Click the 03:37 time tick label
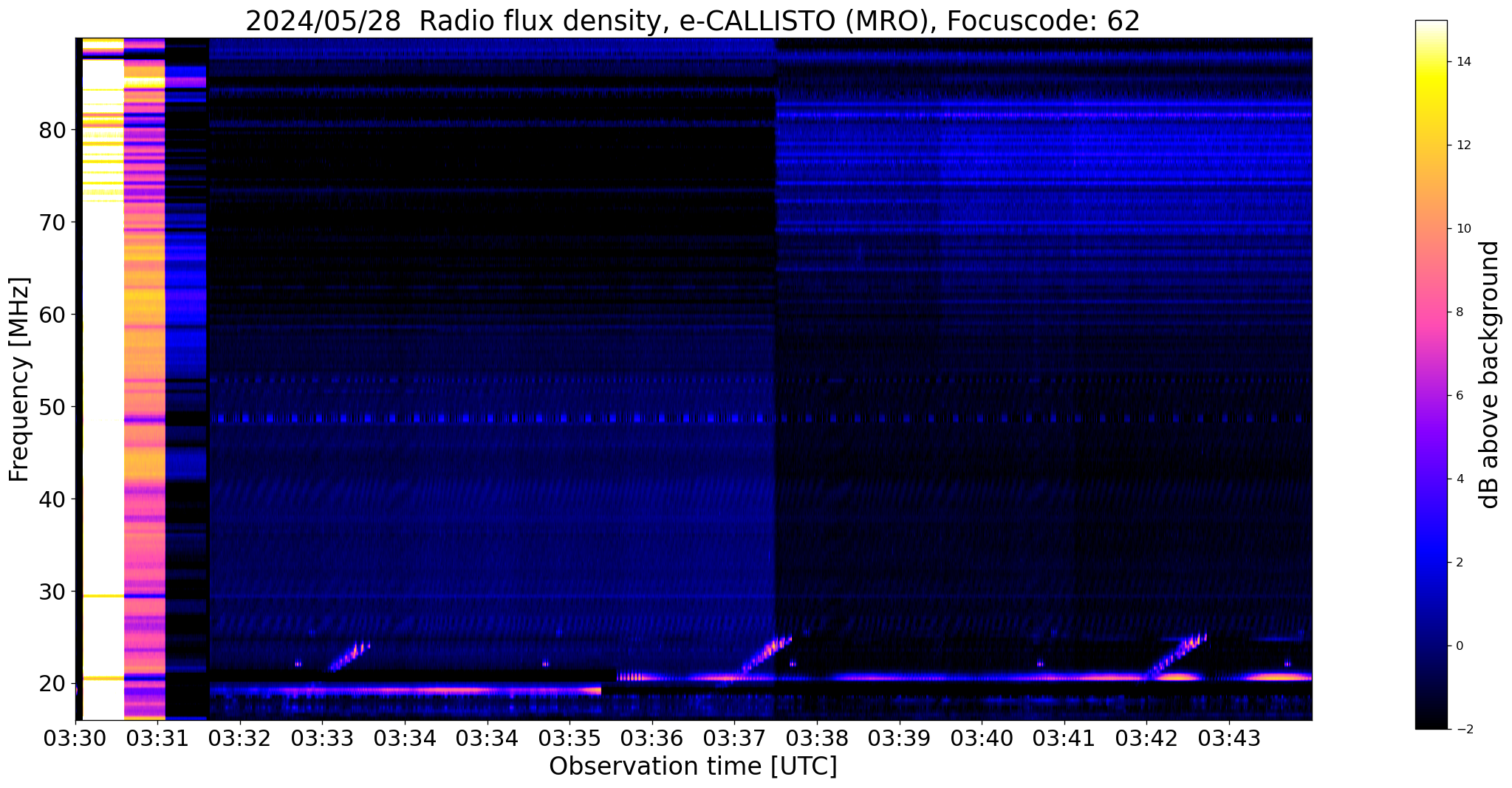 pyautogui.click(x=734, y=738)
